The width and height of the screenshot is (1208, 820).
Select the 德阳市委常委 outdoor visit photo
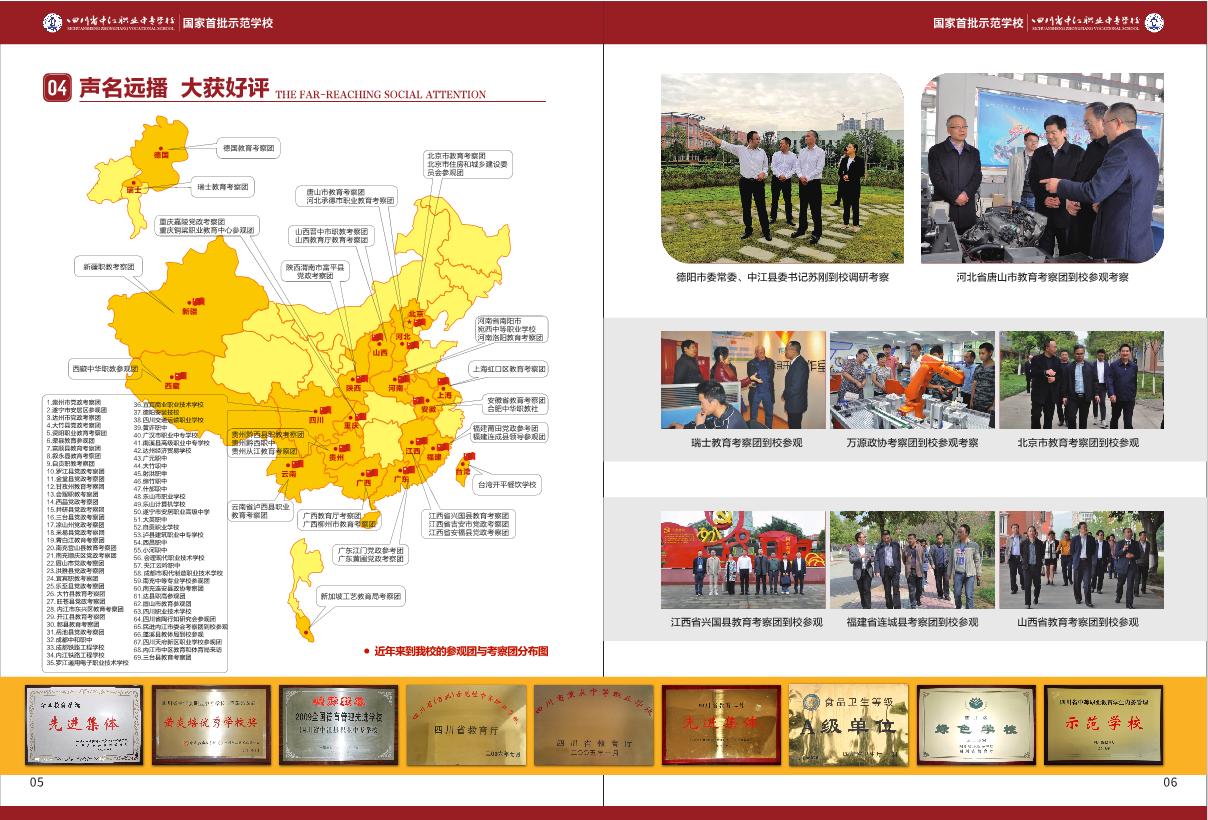[782, 167]
